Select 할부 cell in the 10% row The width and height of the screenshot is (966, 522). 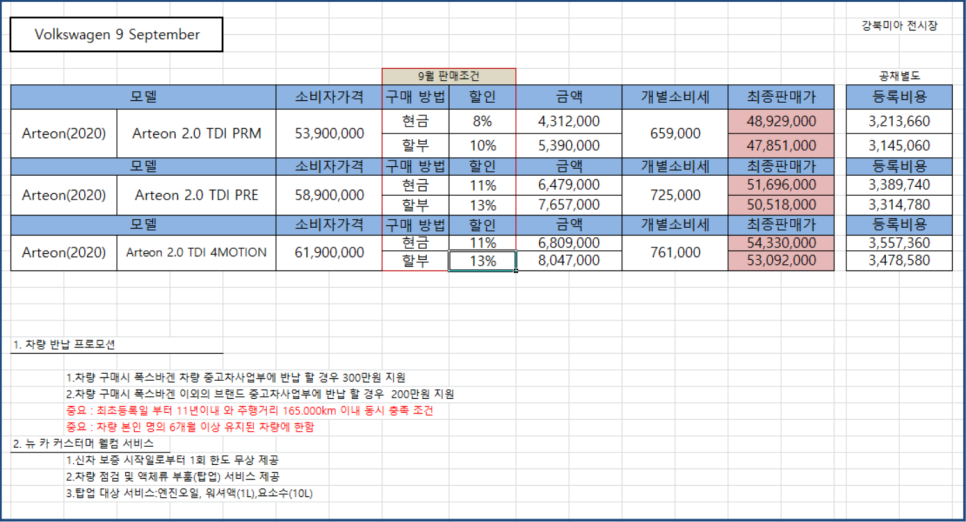point(415,145)
